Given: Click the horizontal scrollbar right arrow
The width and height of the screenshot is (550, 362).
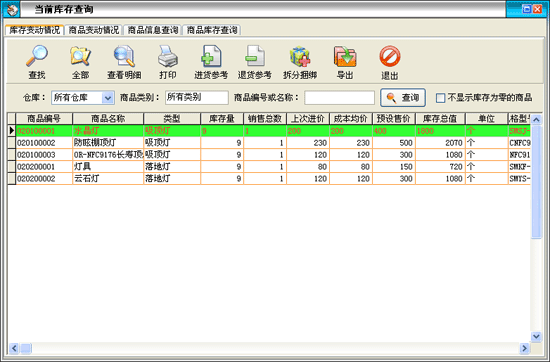Looking at the screenshot, I should (x=524, y=348).
